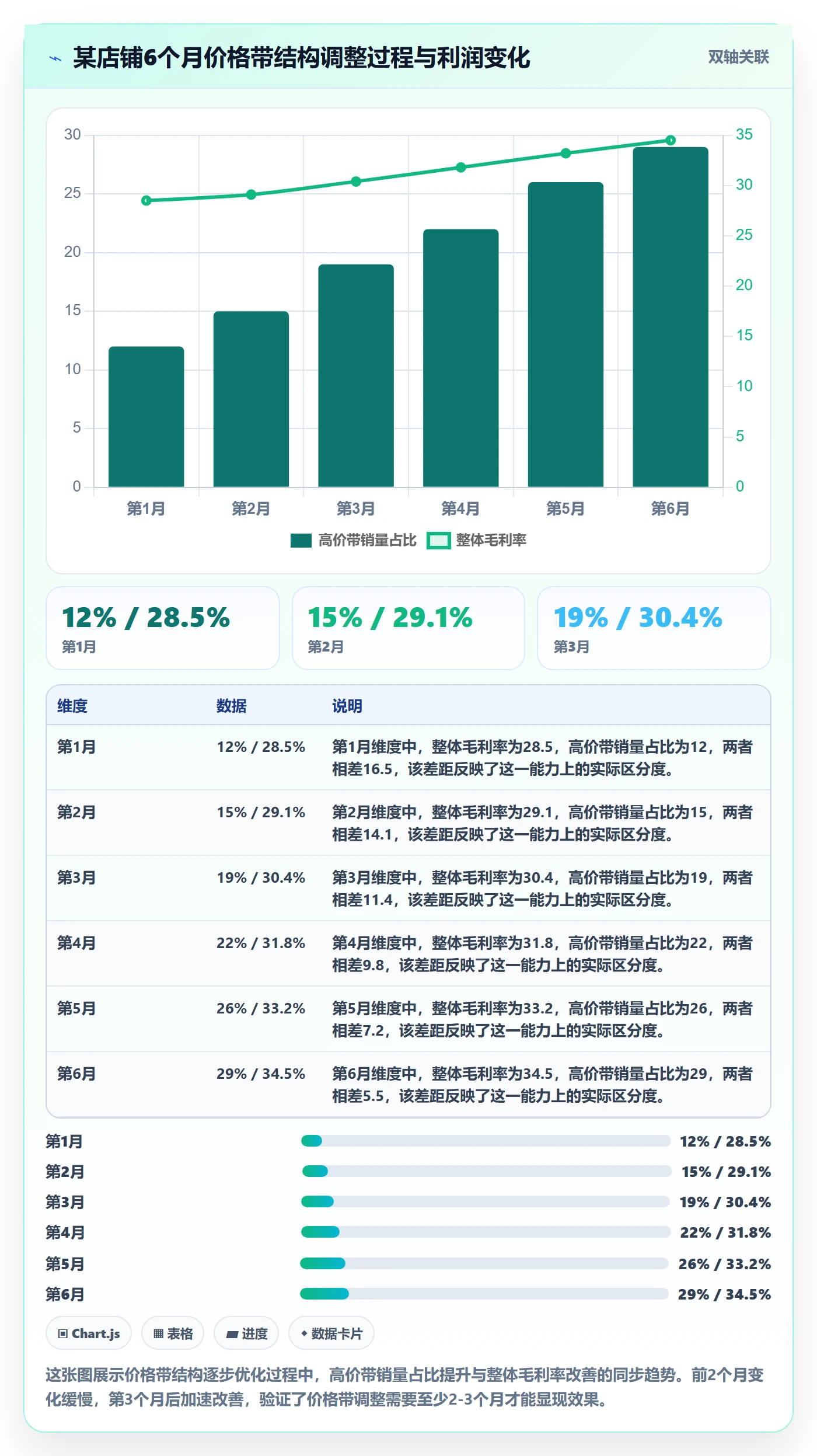817x1456 pixels.
Task: Select the 29% / 34.5% table cell
Action: coord(261,1074)
